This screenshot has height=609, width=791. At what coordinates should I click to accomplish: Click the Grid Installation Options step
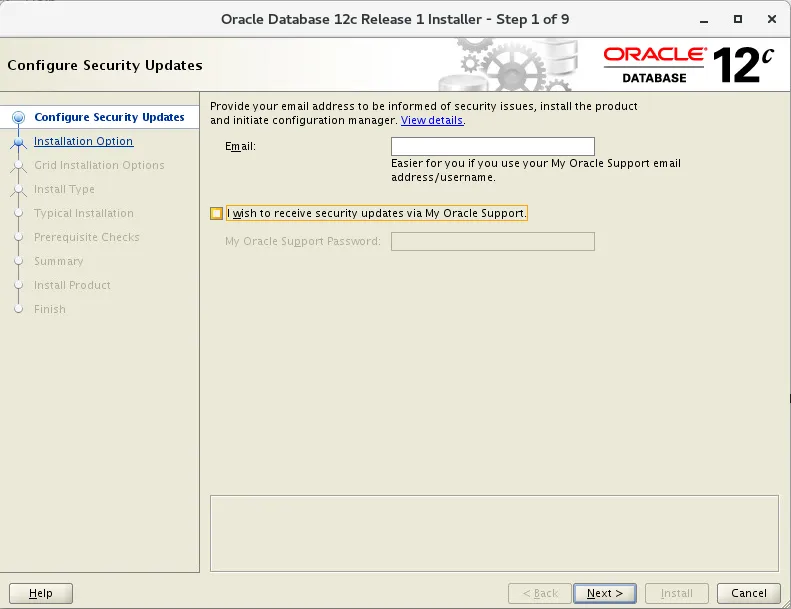point(99,165)
